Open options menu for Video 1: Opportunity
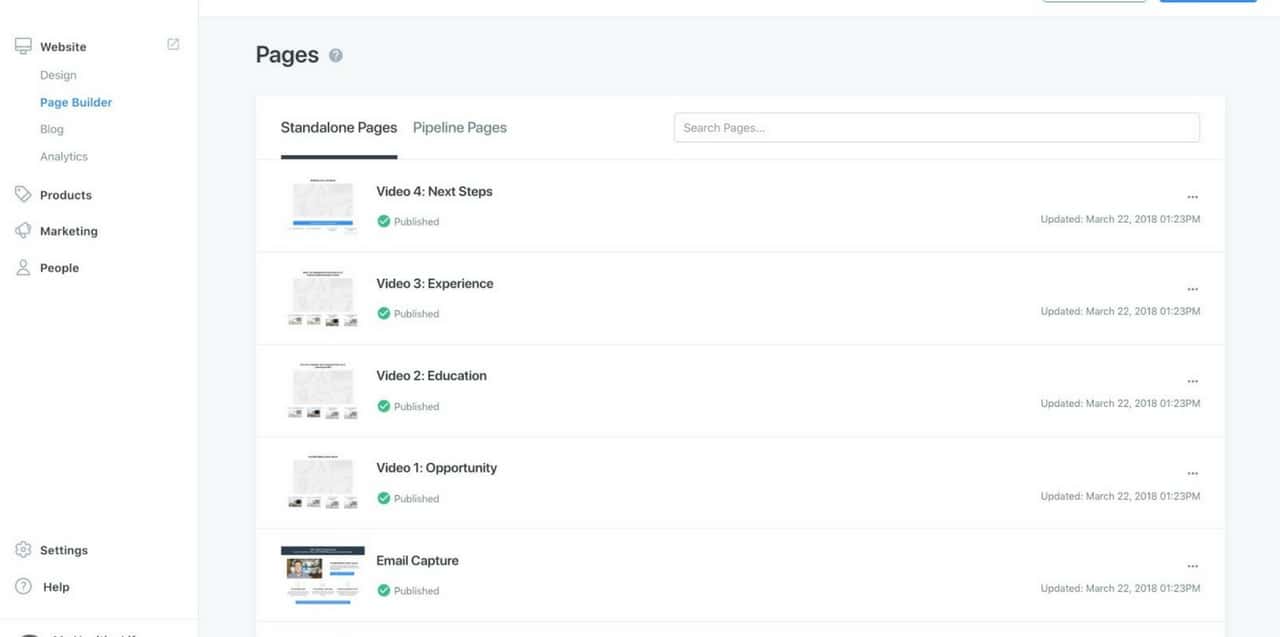 pyautogui.click(x=1192, y=473)
